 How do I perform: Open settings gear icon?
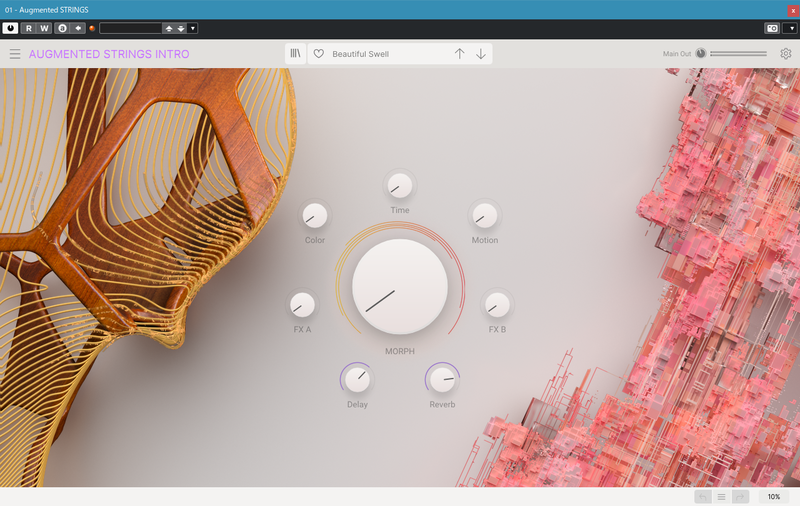[x=786, y=53]
